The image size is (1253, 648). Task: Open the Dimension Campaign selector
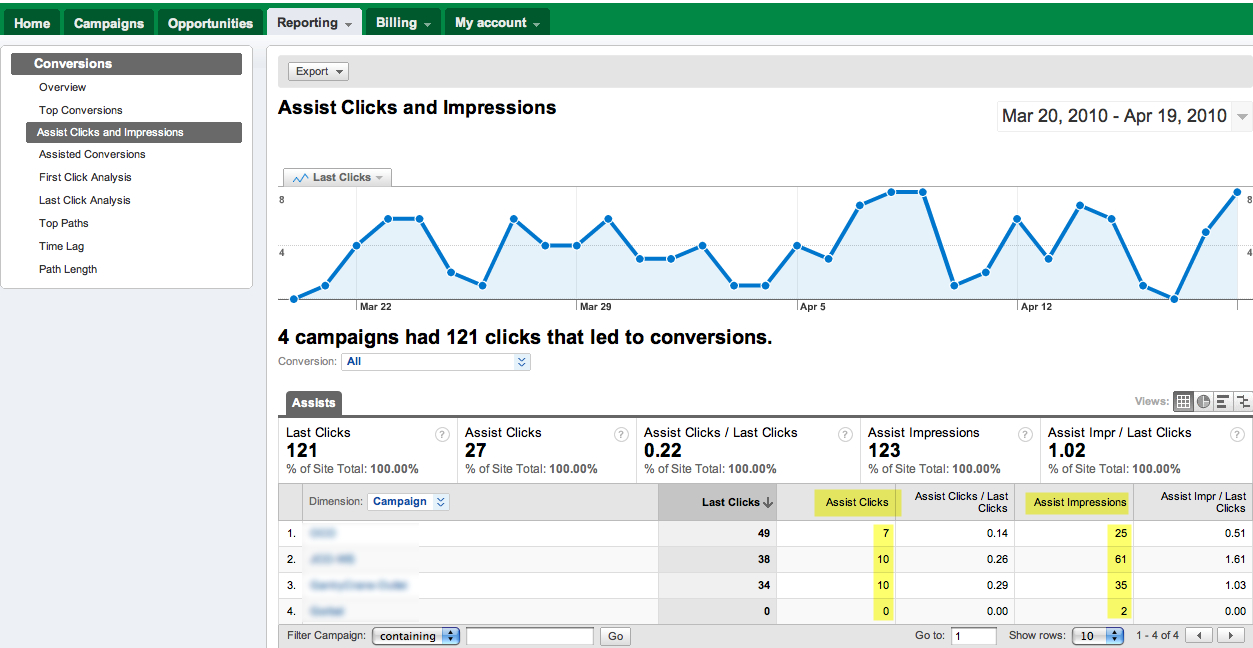pyautogui.click(x=407, y=501)
